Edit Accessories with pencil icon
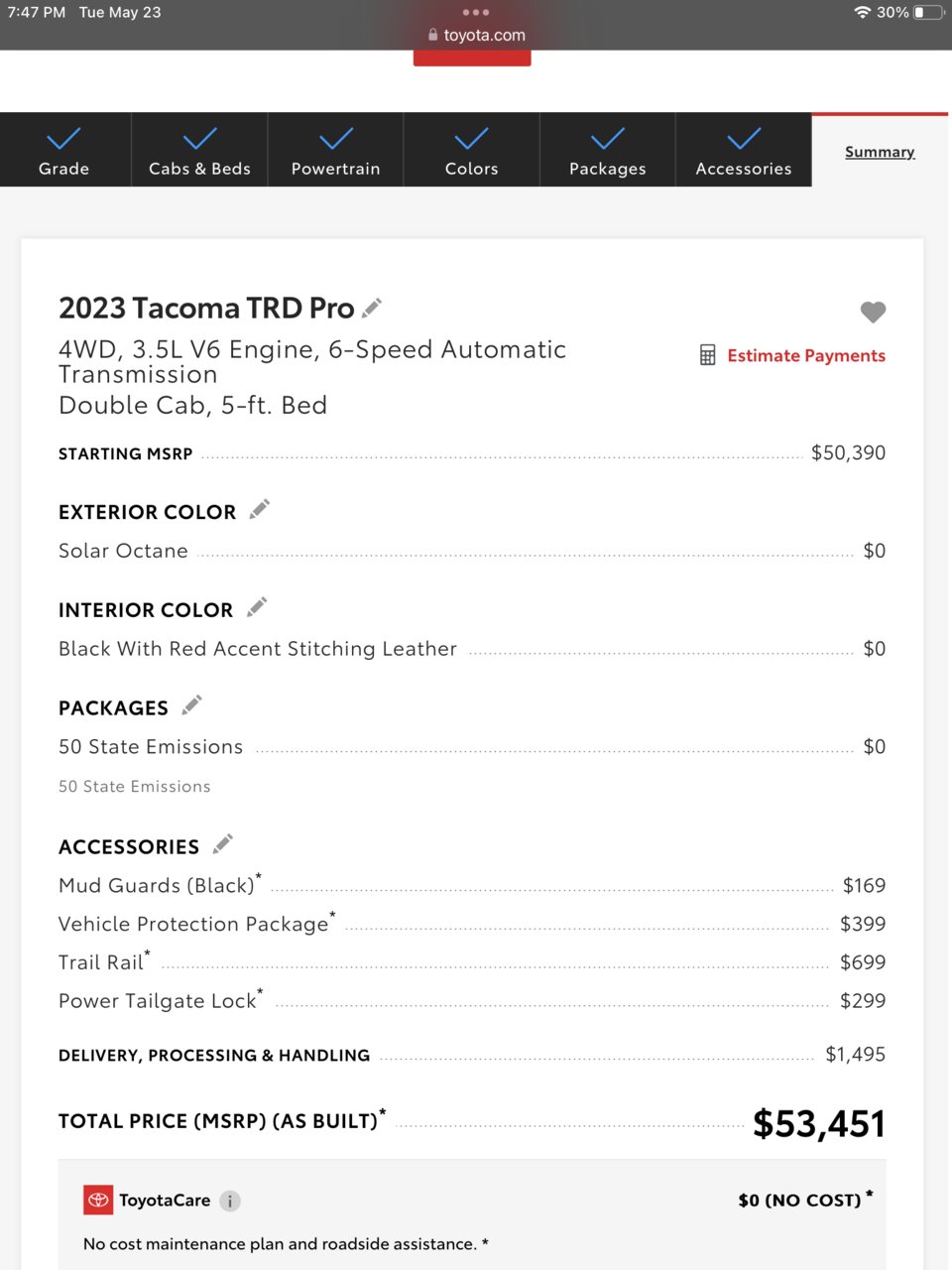952x1270 pixels. 223,844
